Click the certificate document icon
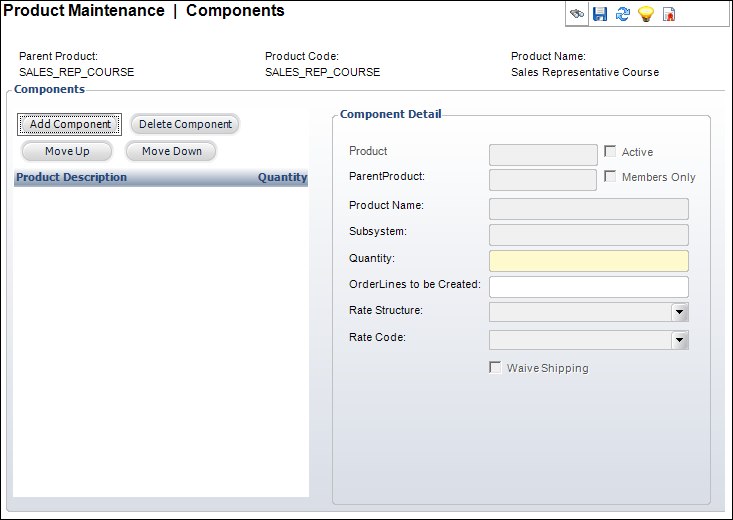Screen dimensions: 733x520 [x=669, y=14]
